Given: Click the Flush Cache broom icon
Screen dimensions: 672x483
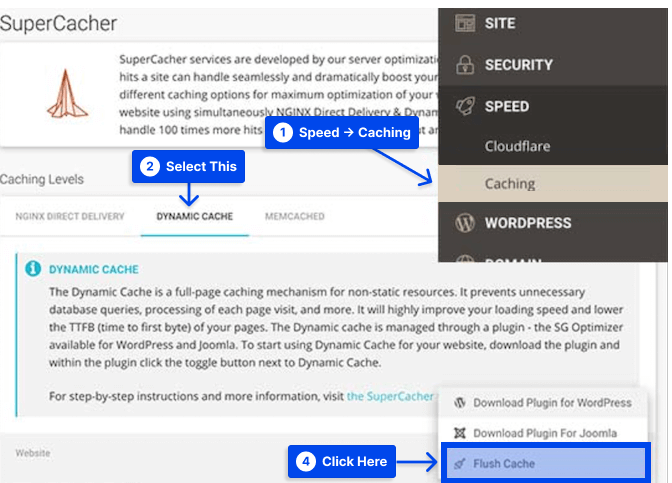Looking at the screenshot, I should (x=460, y=463).
